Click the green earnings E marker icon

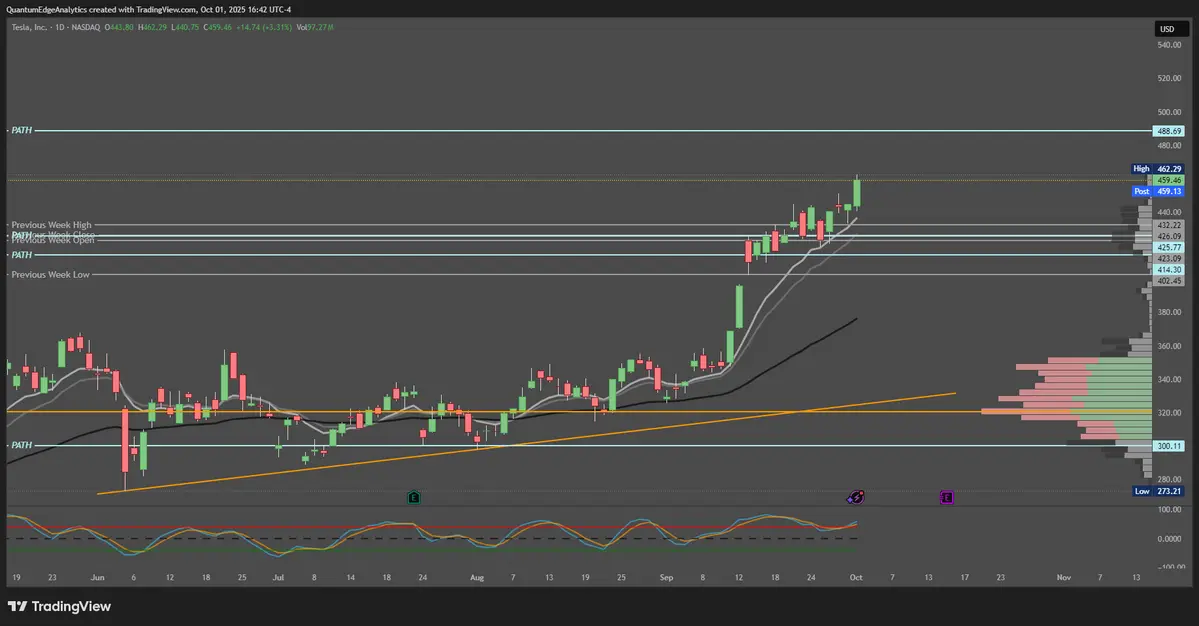(414, 498)
